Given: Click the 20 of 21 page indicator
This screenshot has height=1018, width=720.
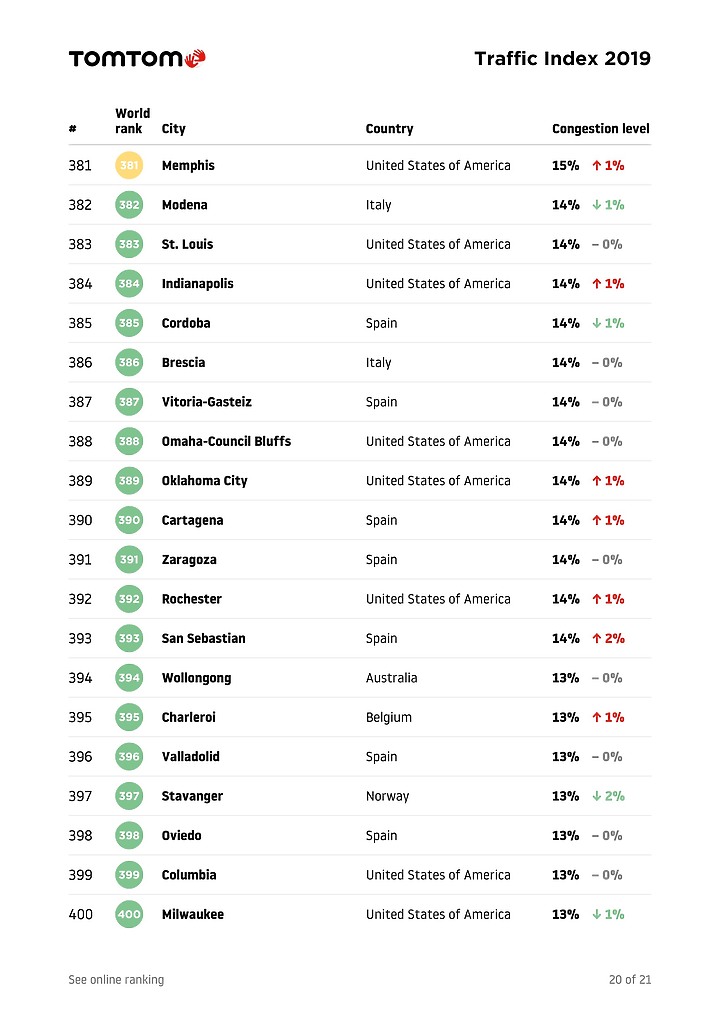Looking at the screenshot, I should pos(630,980).
